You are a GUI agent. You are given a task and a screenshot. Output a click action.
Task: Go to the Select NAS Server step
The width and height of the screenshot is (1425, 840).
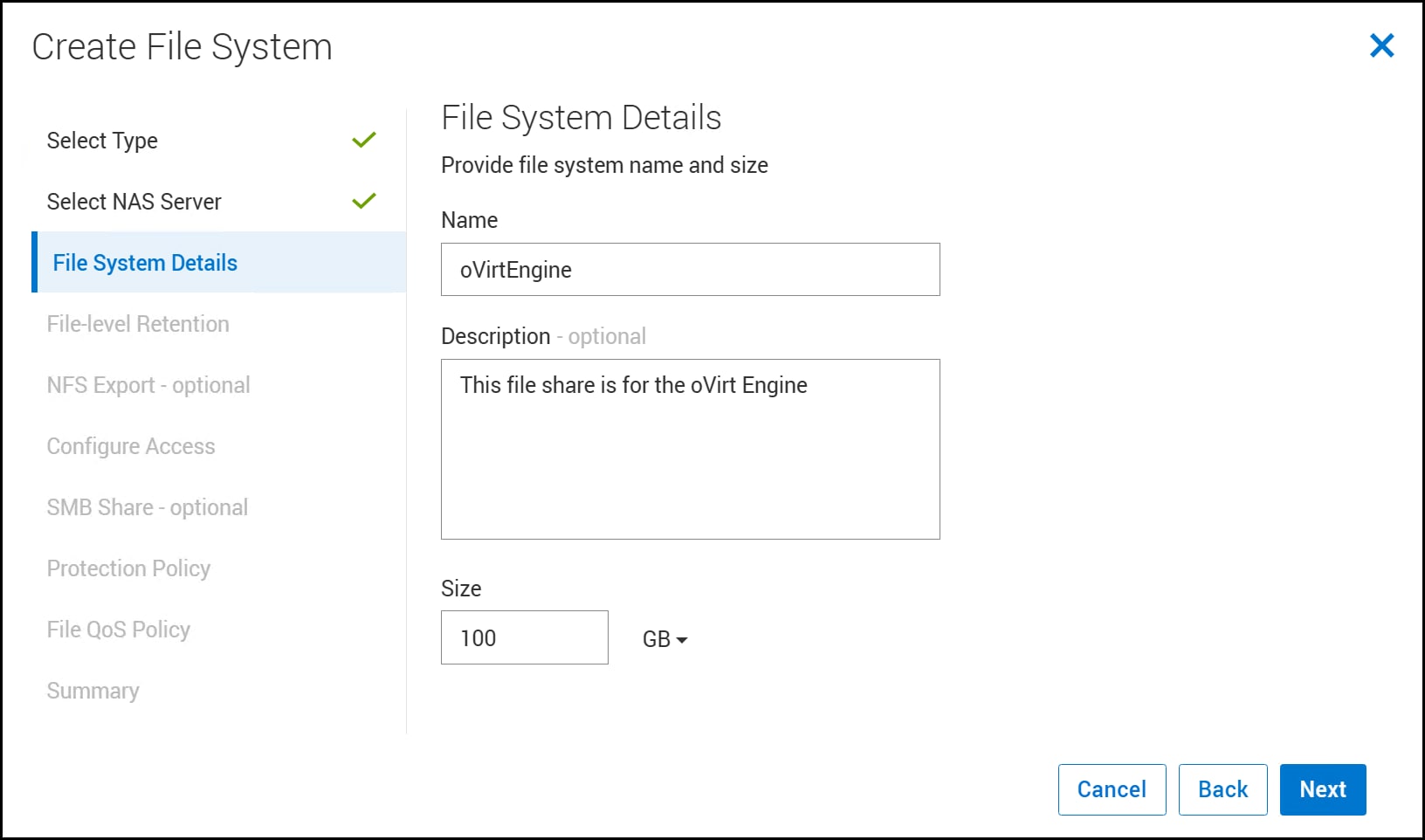tap(134, 202)
